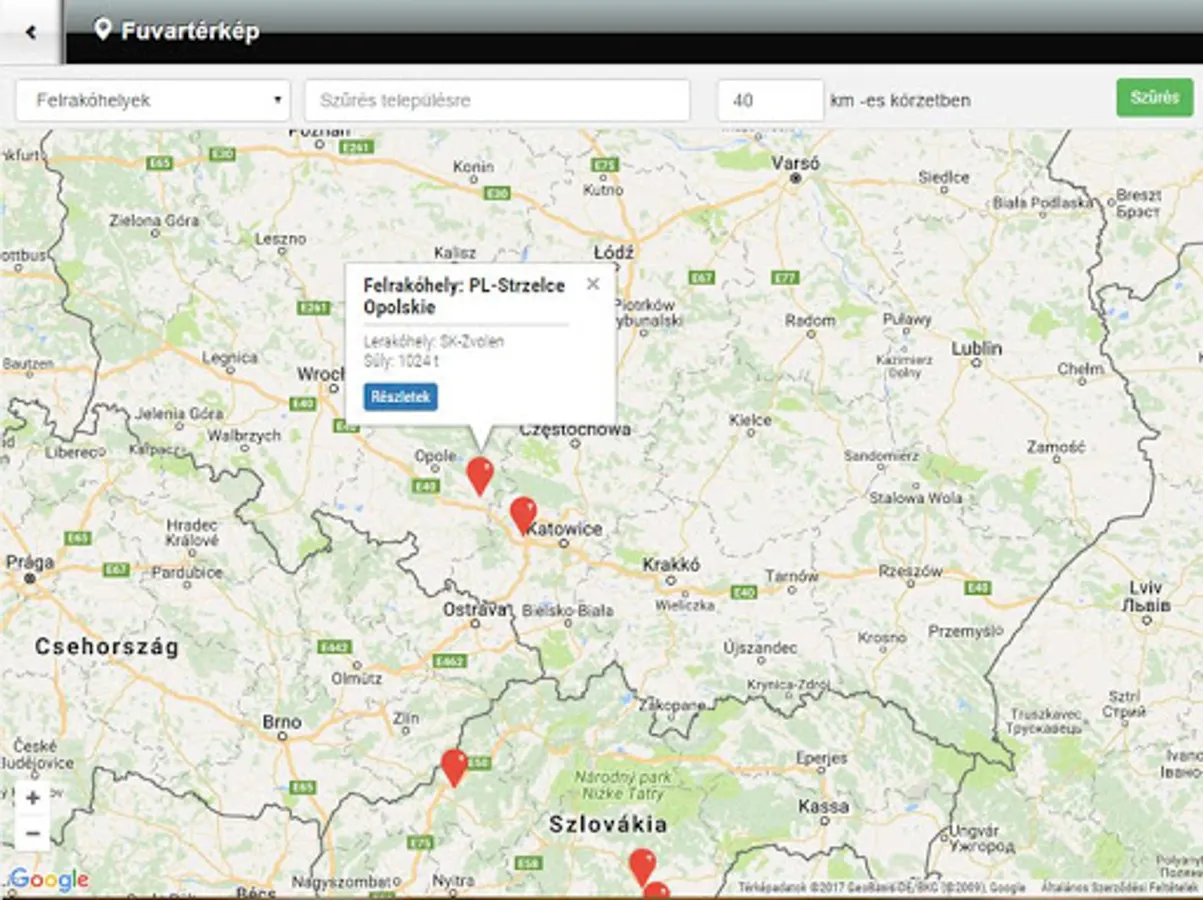Click the Zamość city label
This screenshot has width=1203, height=900.
[x=1056, y=447]
